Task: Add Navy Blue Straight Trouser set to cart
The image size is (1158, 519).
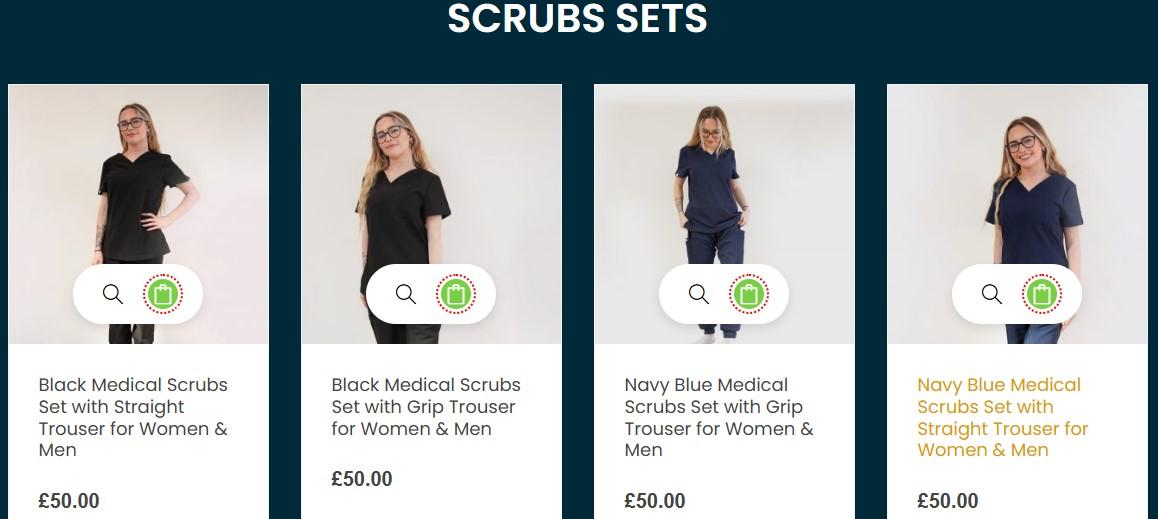Action: pos(1042,294)
